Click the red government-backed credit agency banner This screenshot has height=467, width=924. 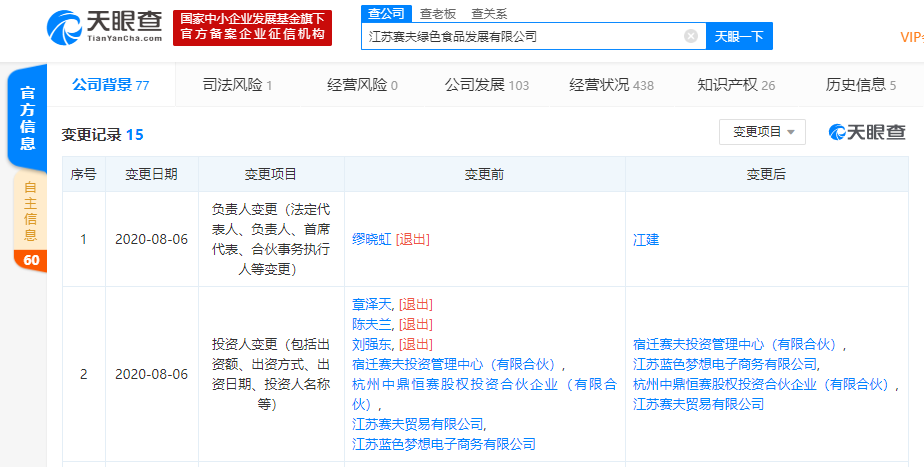(x=252, y=27)
